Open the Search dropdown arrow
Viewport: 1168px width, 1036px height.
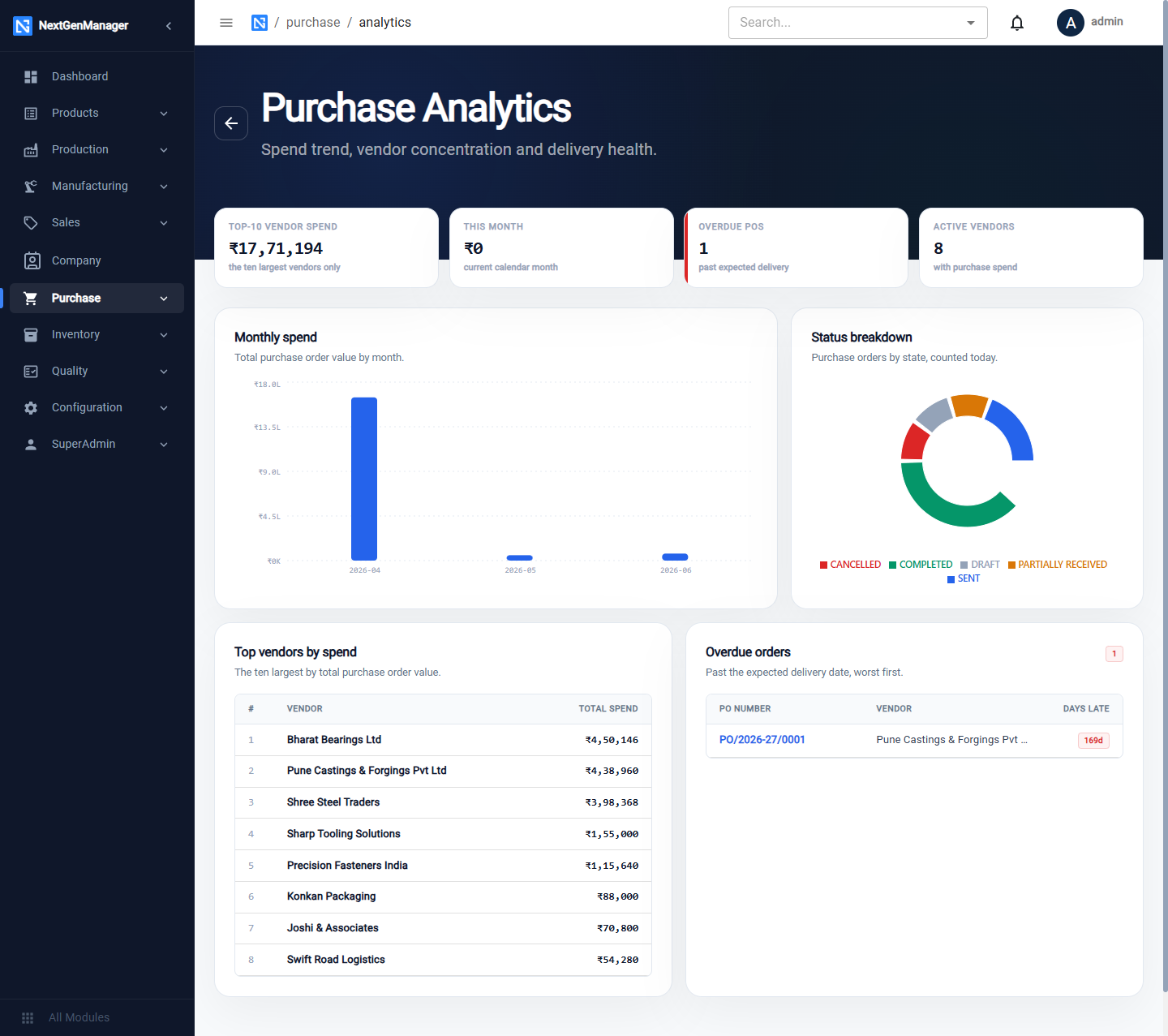[x=971, y=23]
